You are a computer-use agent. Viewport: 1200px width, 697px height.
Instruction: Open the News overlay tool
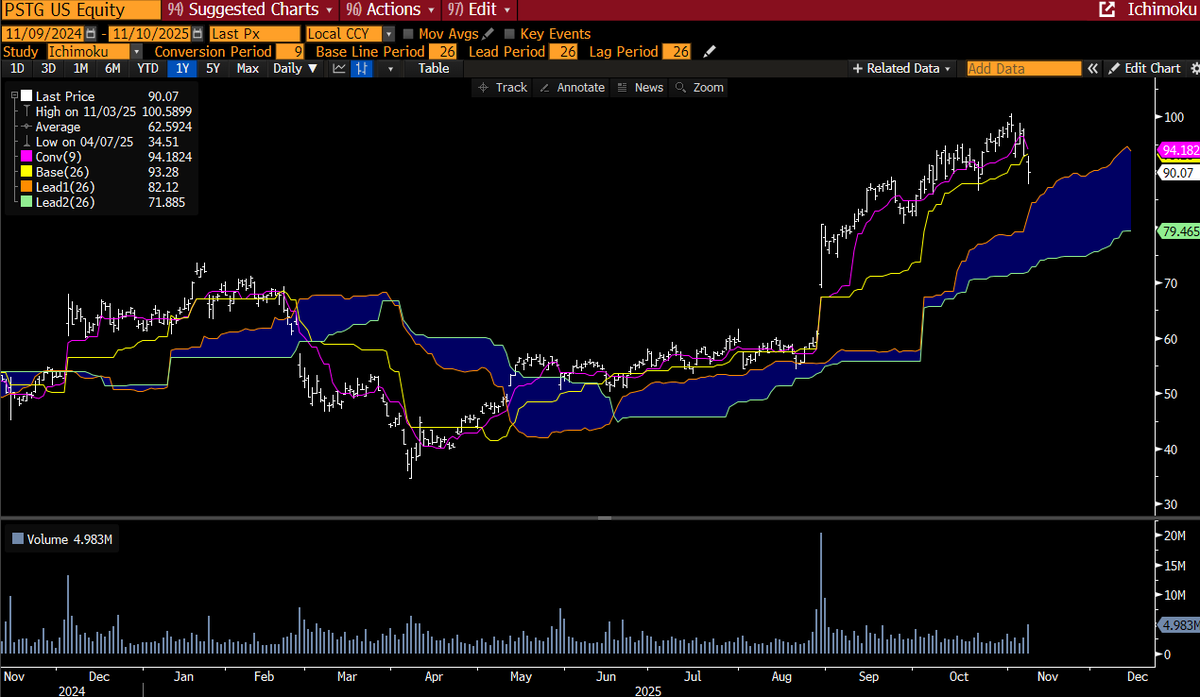tap(640, 88)
